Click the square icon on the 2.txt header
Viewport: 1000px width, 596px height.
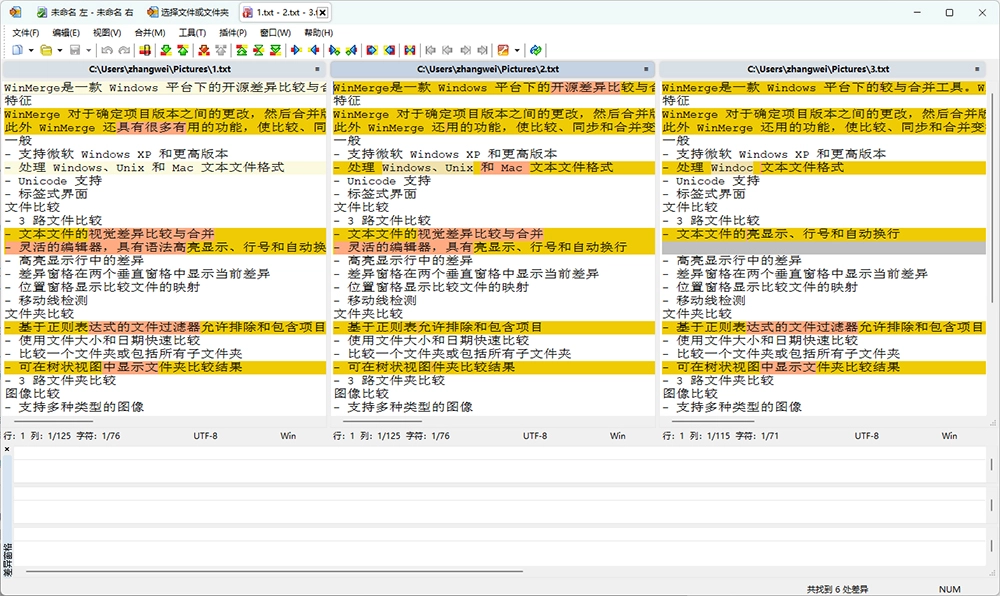click(x=646, y=69)
